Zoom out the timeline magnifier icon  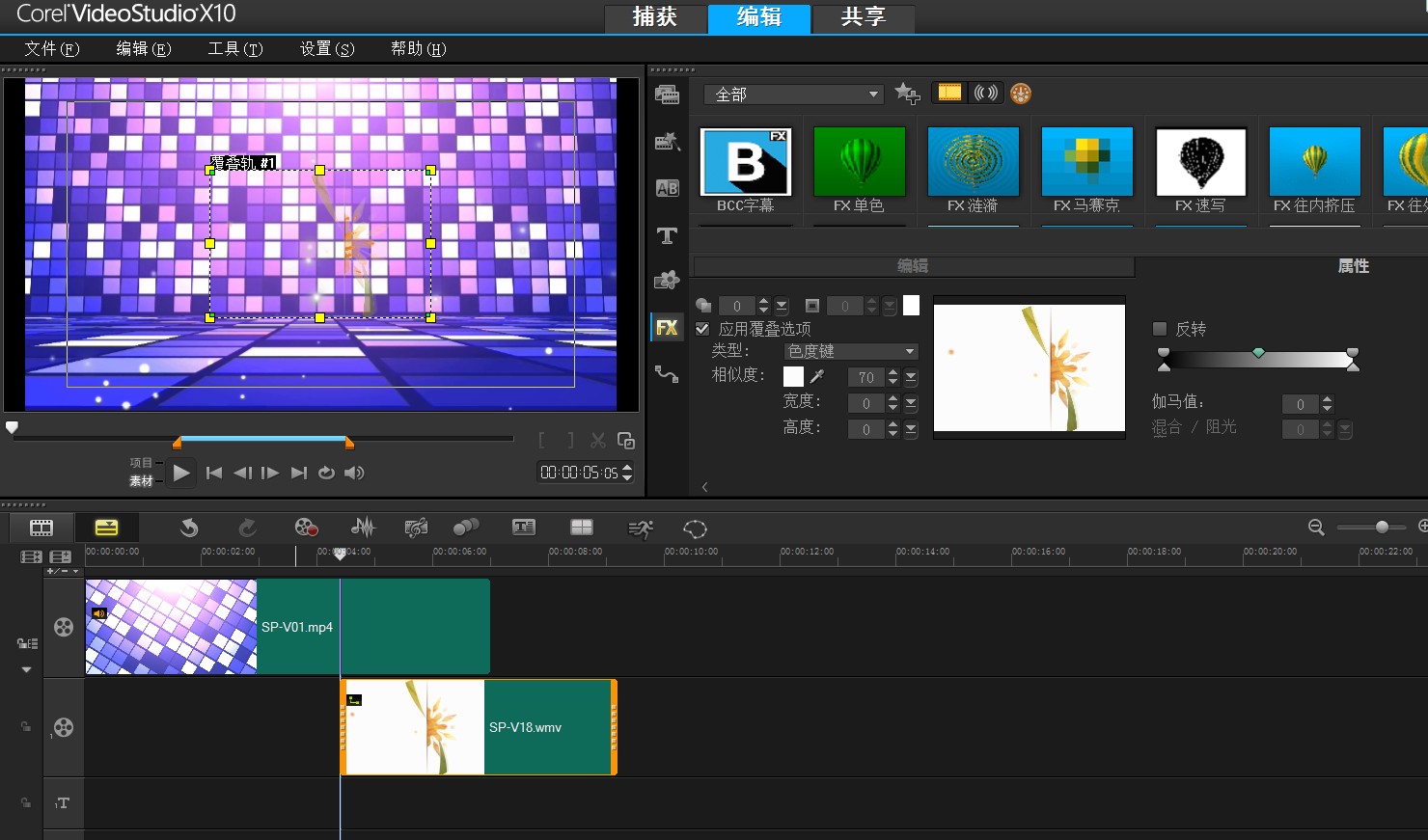click(1316, 527)
